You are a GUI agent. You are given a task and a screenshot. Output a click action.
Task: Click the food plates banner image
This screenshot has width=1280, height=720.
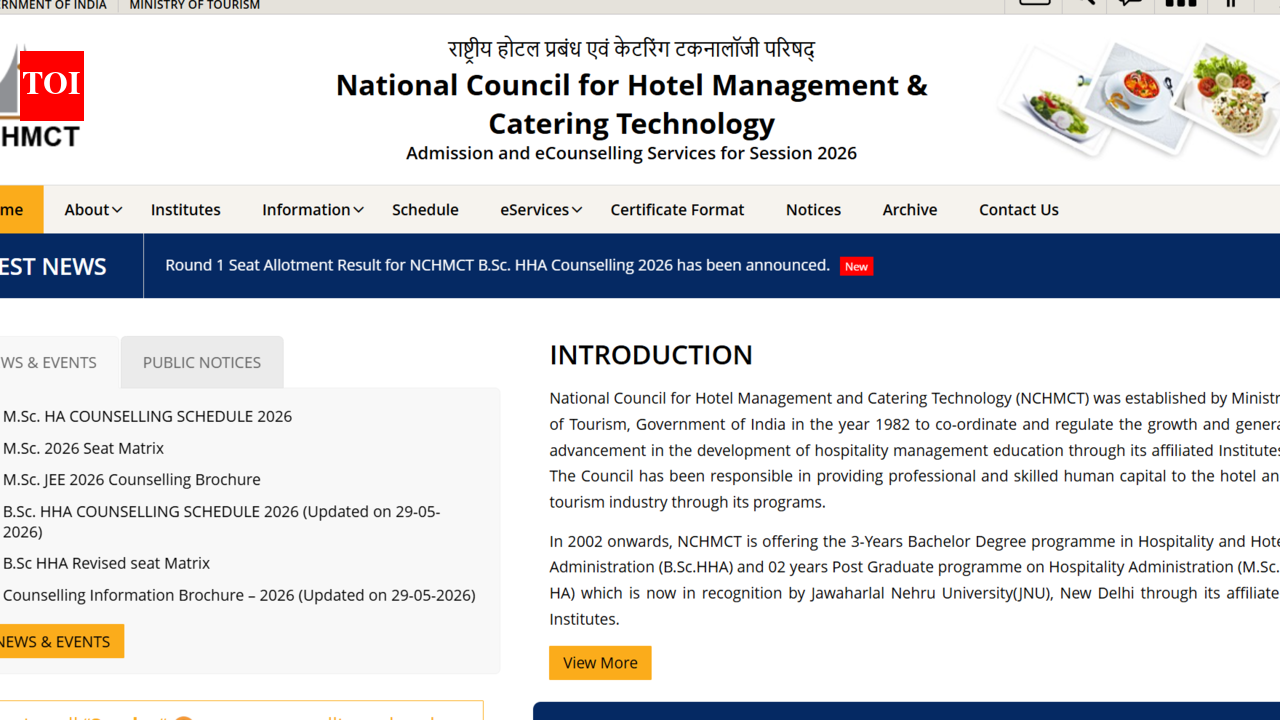tap(1140, 97)
